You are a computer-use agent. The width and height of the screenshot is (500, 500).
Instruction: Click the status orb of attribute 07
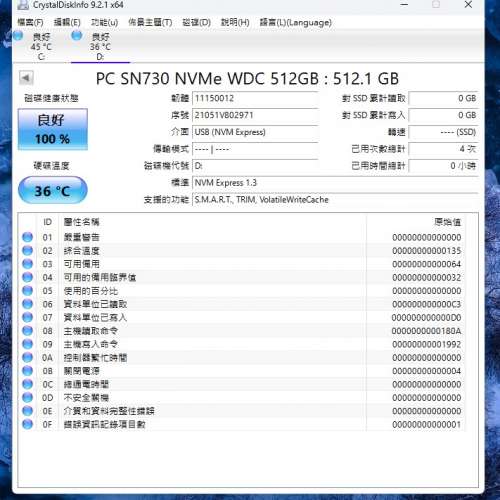tap(28, 317)
